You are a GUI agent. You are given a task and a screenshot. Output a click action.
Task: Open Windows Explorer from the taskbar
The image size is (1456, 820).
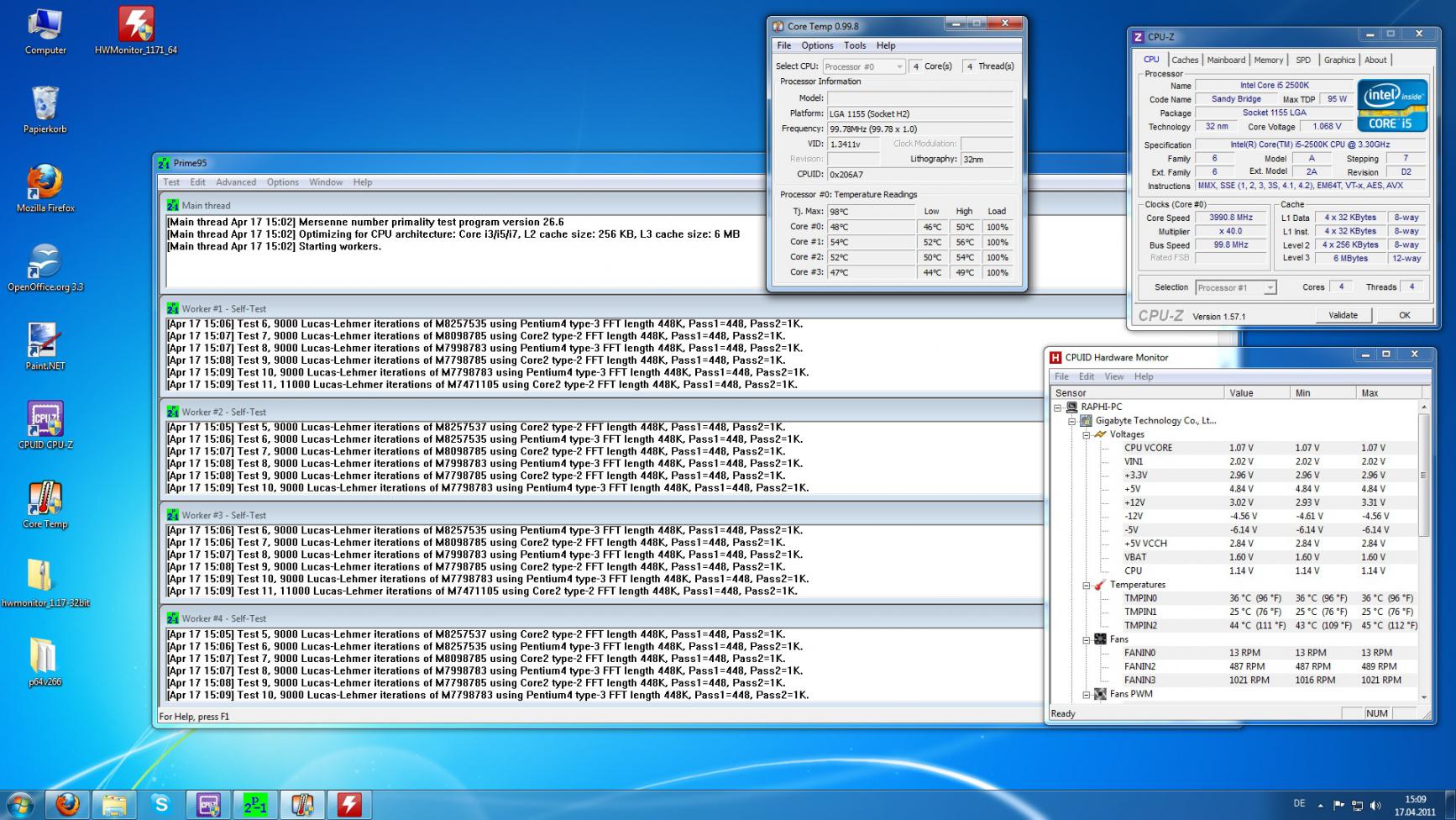[x=114, y=805]
